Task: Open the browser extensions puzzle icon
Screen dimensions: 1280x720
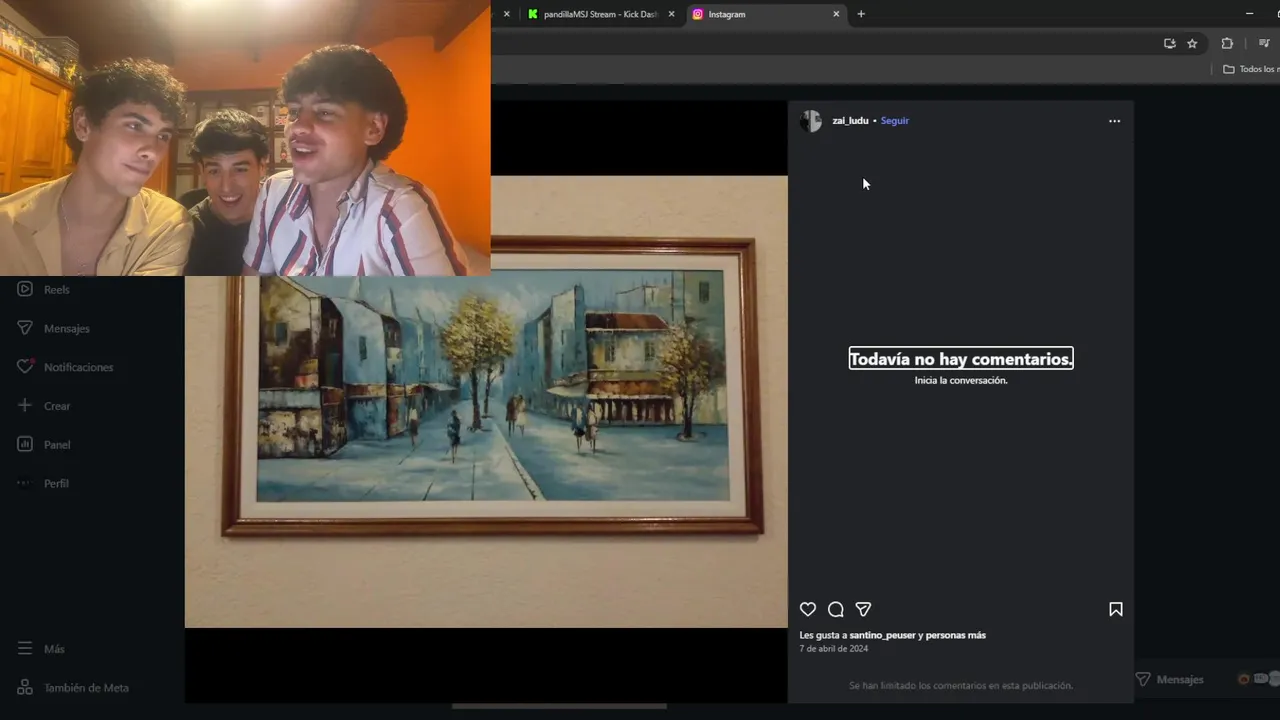Action: coord(1227,43)
